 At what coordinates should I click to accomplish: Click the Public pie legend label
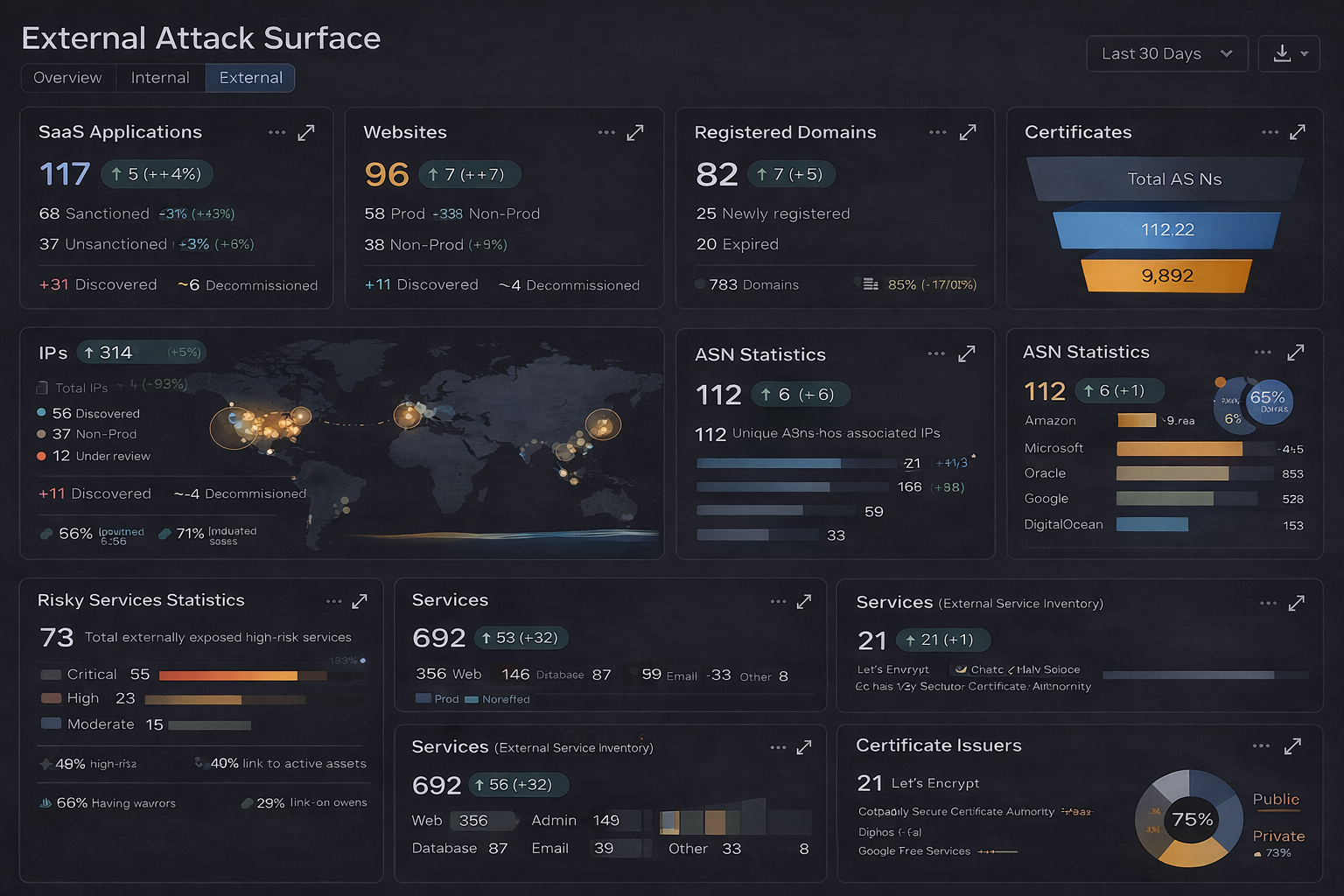[1276, 799]
